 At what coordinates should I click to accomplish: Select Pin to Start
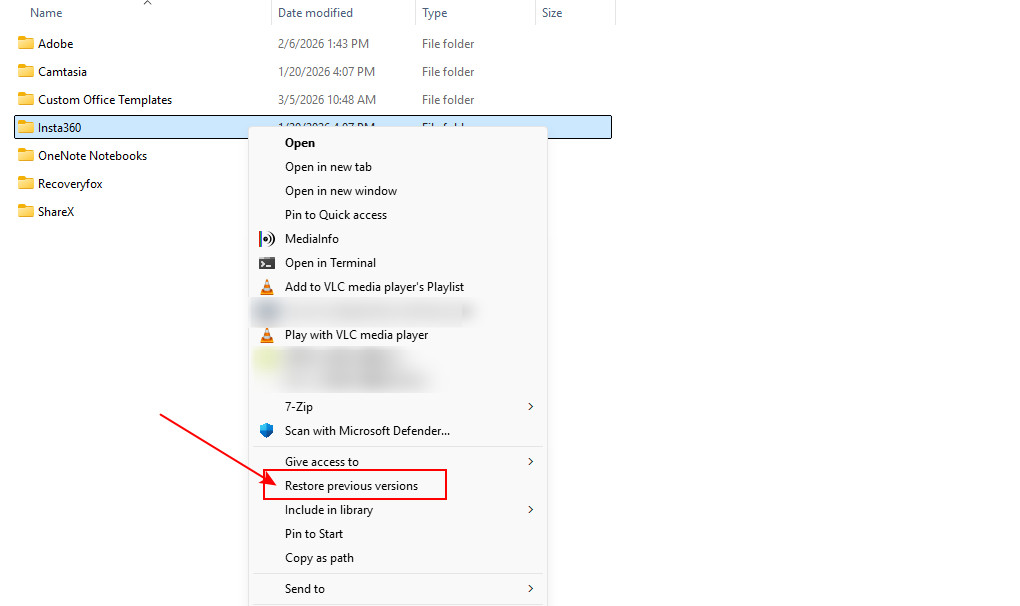point(314,534)
